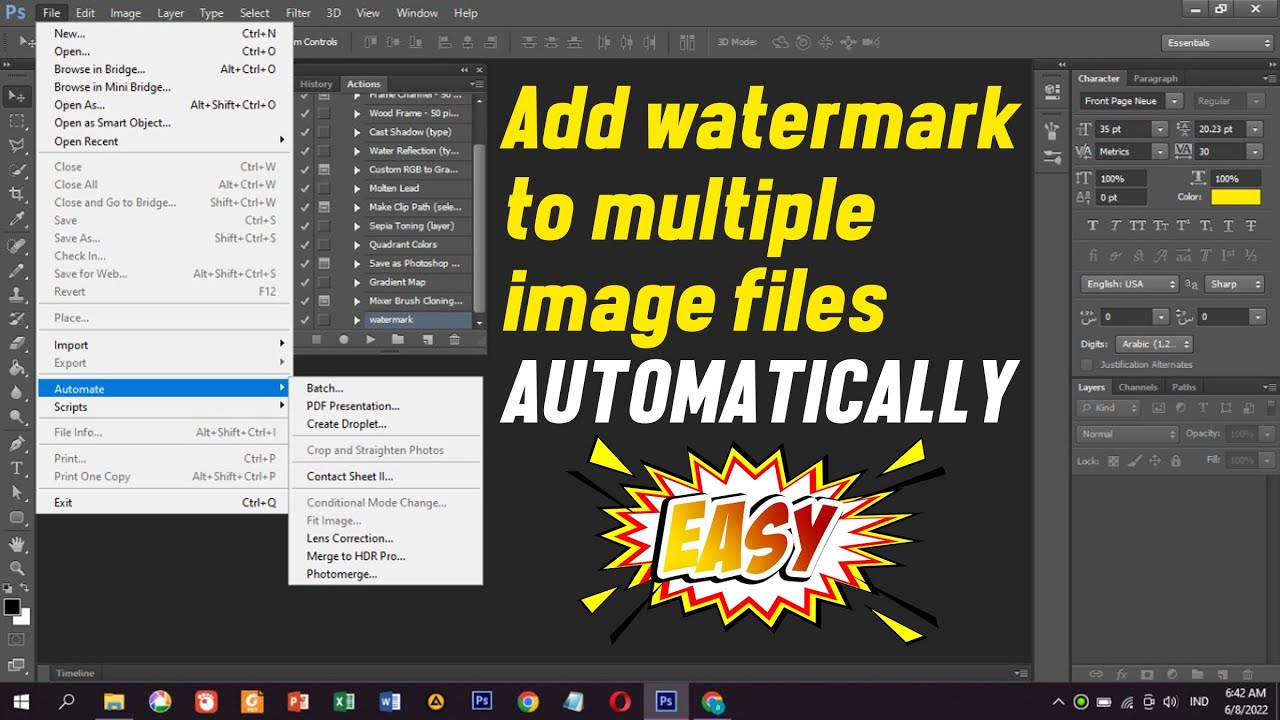This screenshot has width=1280, height=720.
Task: Switch to the Channels tab
Action: tap(1138, 387)
